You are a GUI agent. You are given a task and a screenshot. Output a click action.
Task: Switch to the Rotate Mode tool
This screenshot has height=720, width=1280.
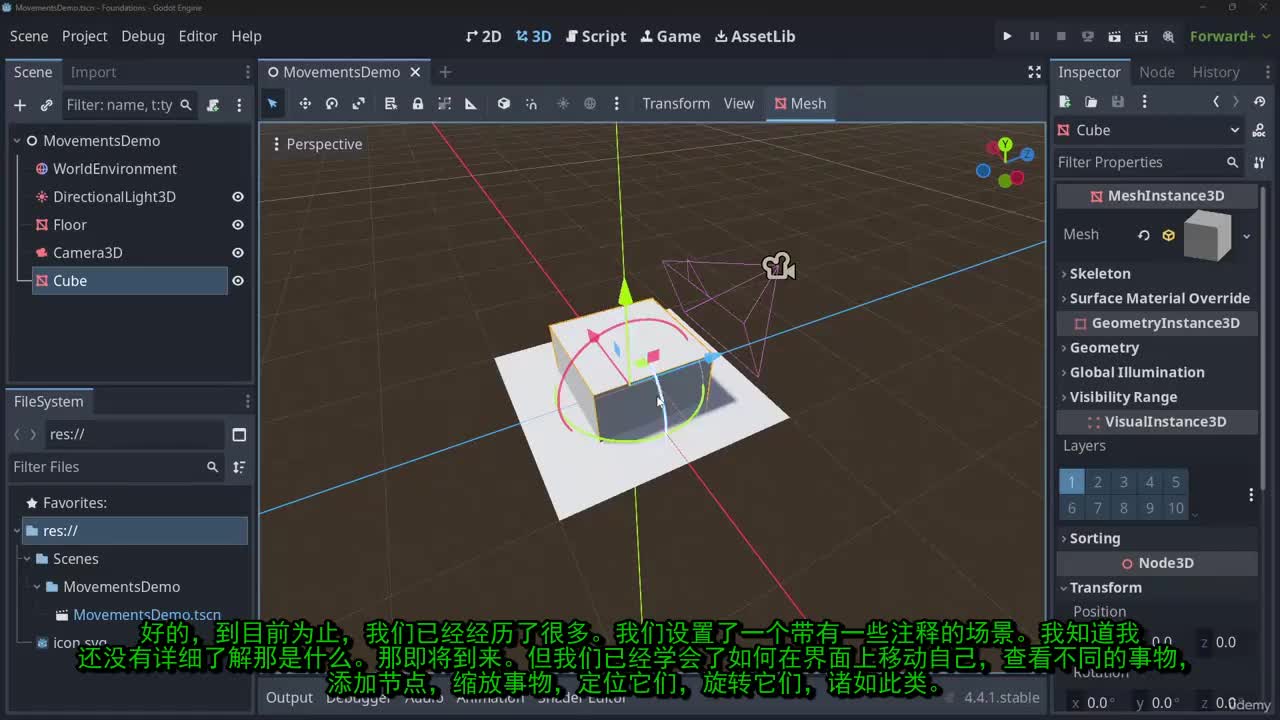(x=332, y=104)
